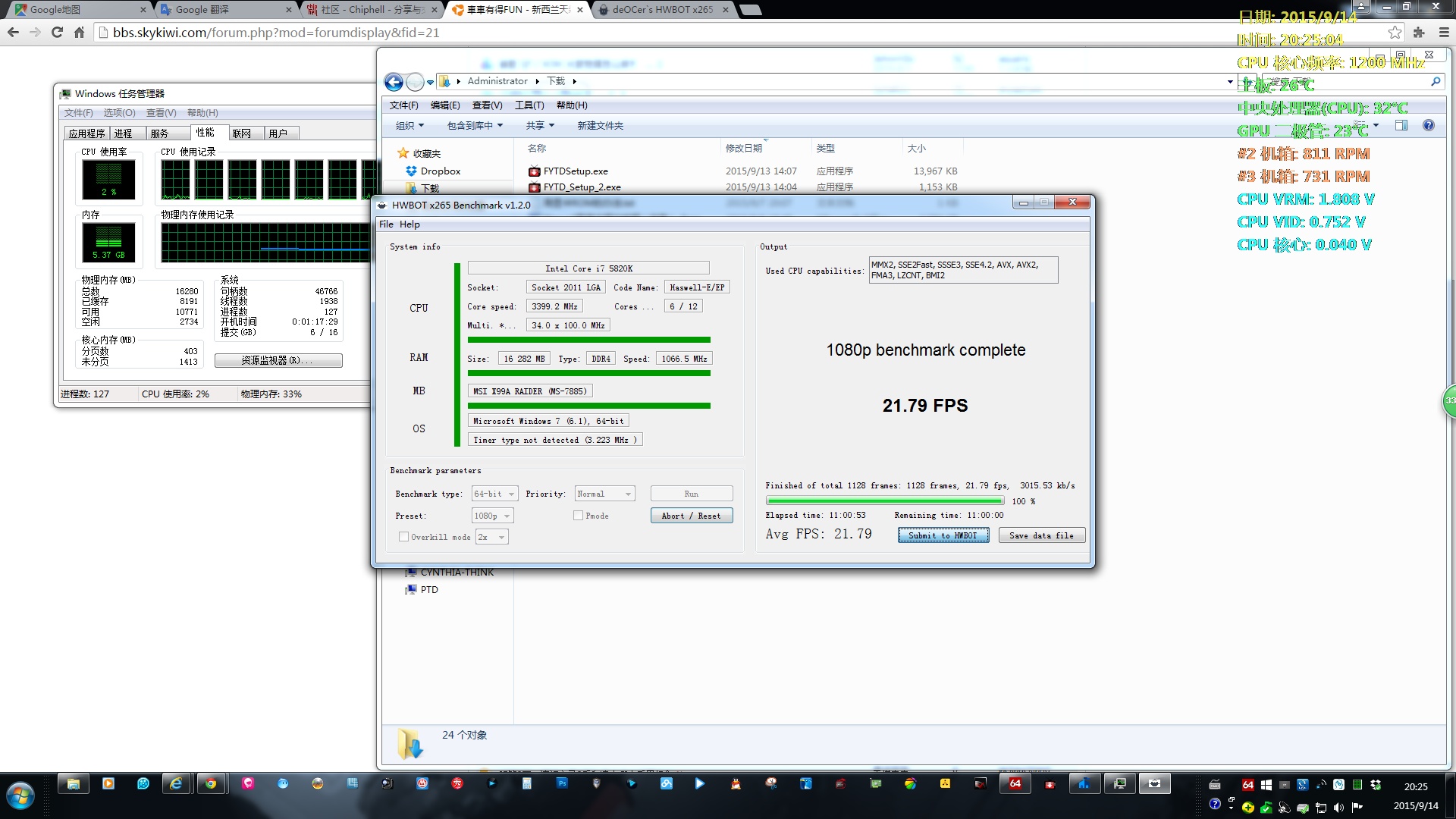
Task: Open 资源监视器 from Task Manager
Action: [x=278, y=360]
